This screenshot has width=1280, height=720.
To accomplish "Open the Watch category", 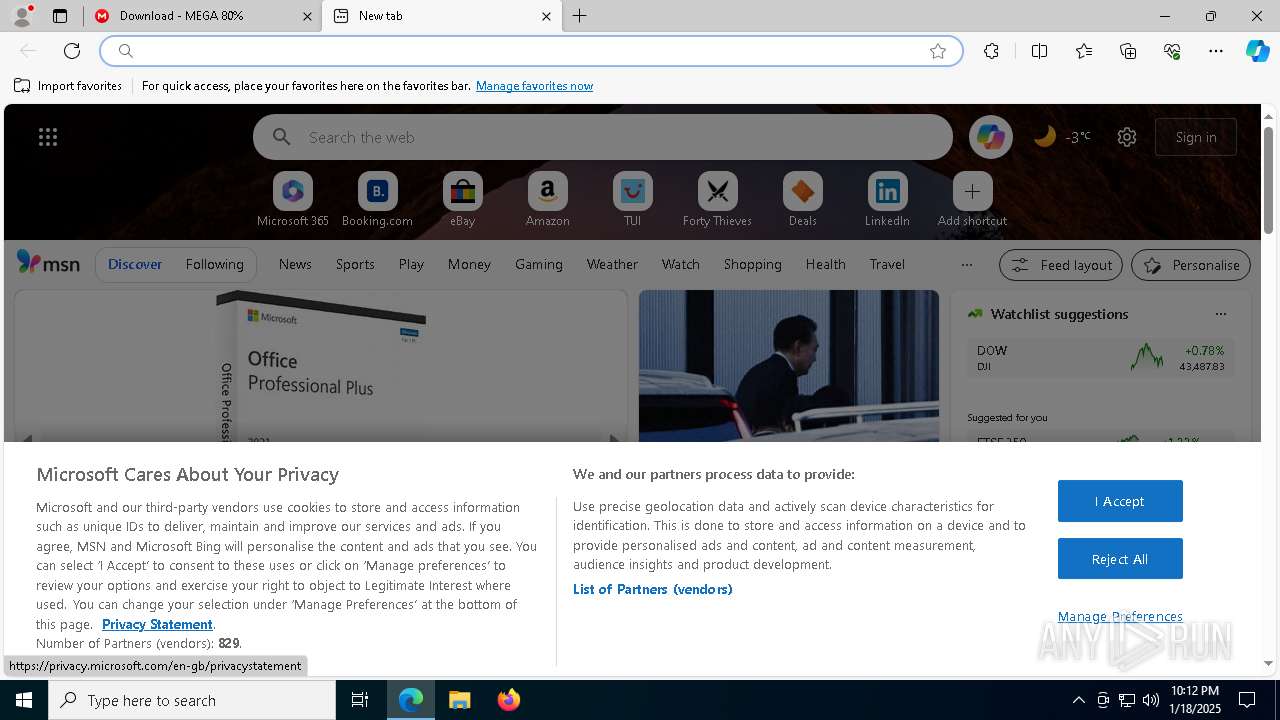I will click(x=681, y=265).
